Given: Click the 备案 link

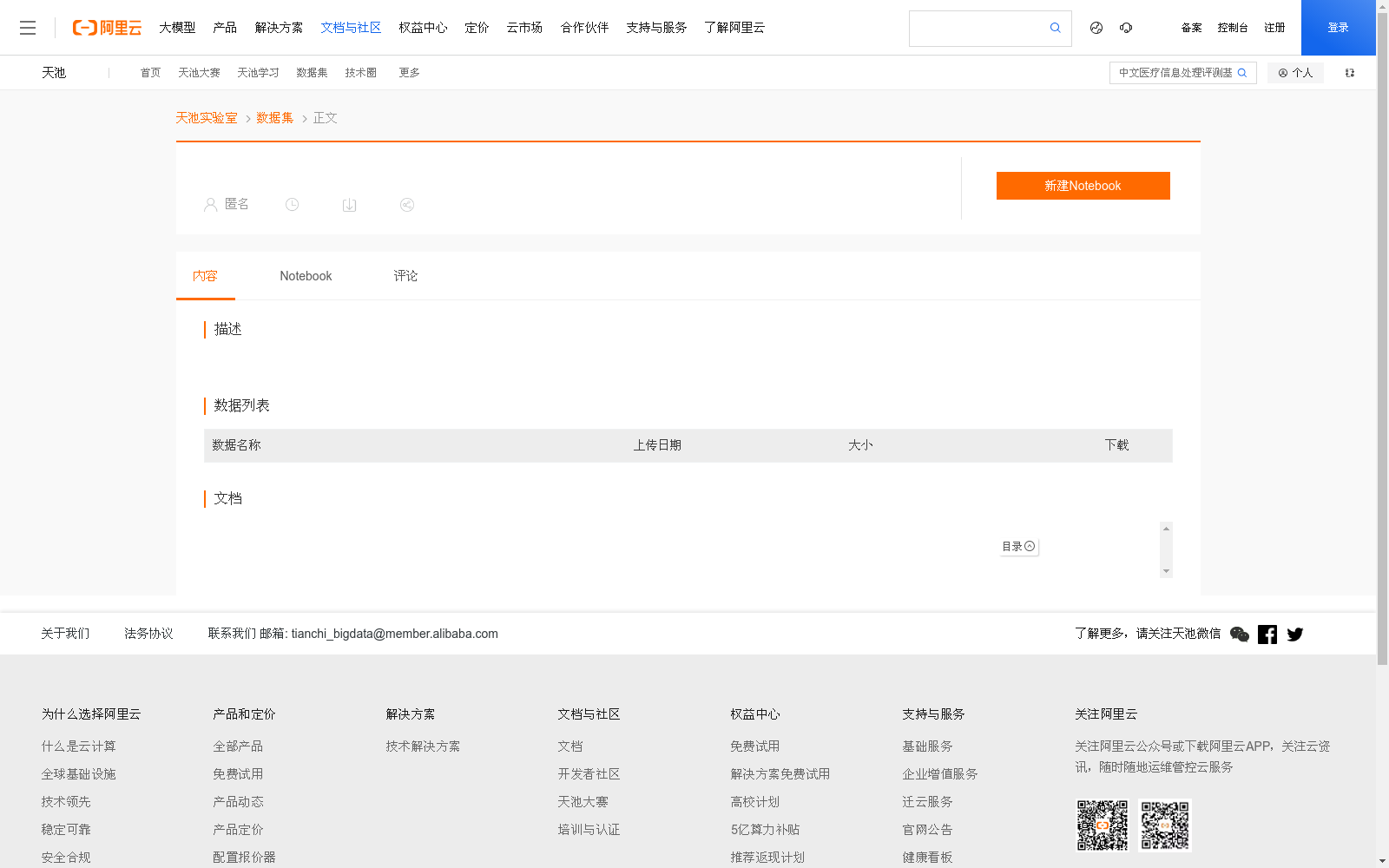Looking at the screenshot, I should coord(1191,28).
